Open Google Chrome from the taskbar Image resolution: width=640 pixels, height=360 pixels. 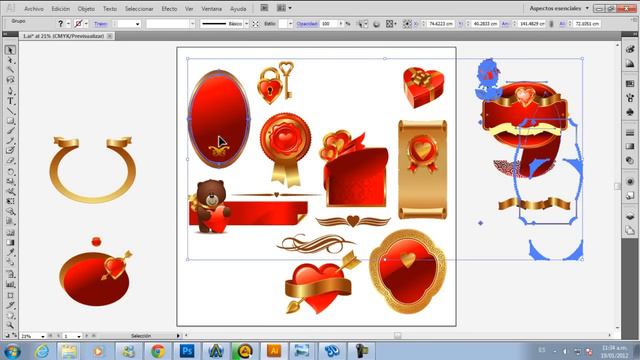[x=158, y=351]
